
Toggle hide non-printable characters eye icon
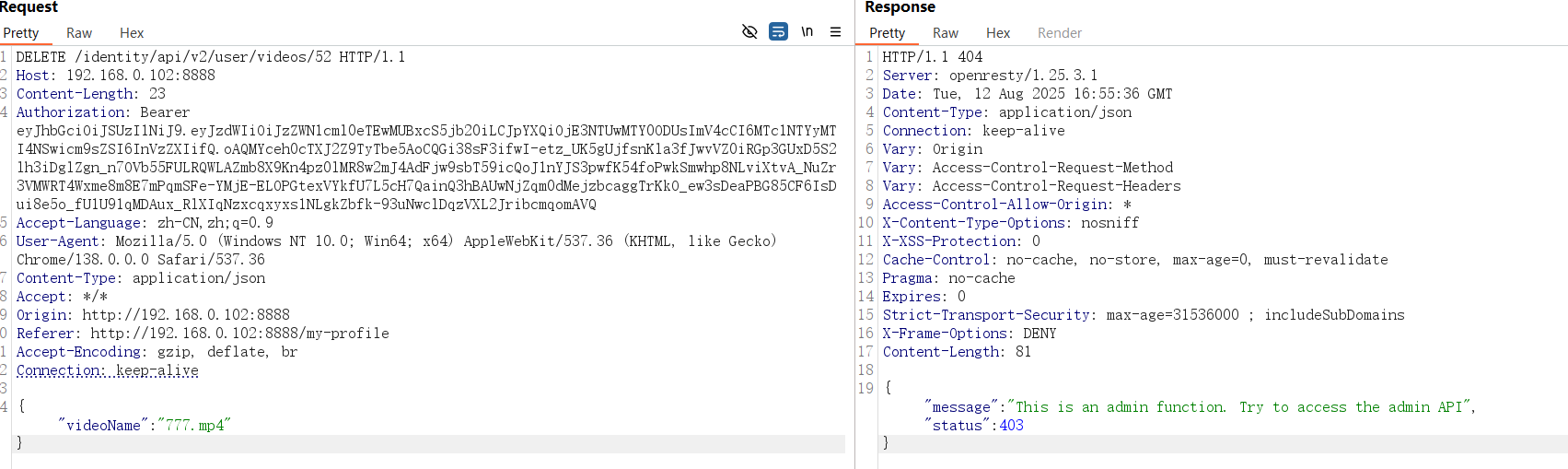749,32
